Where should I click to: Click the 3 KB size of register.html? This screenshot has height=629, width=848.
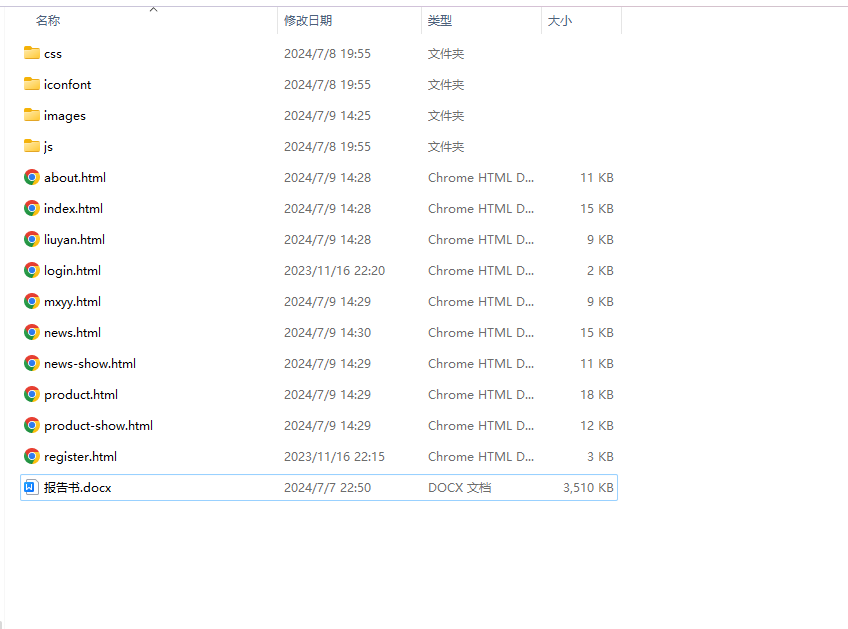coord(600,456)
